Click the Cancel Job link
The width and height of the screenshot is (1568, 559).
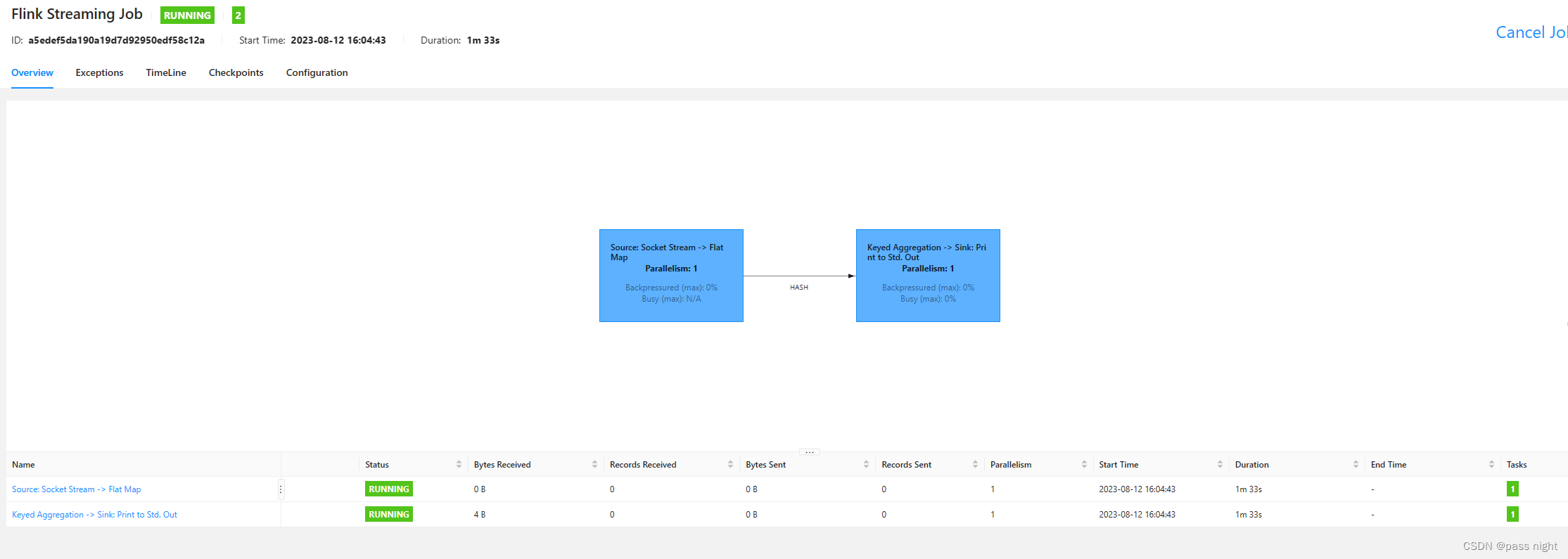pyautogui.click(x=1531, y=32)
